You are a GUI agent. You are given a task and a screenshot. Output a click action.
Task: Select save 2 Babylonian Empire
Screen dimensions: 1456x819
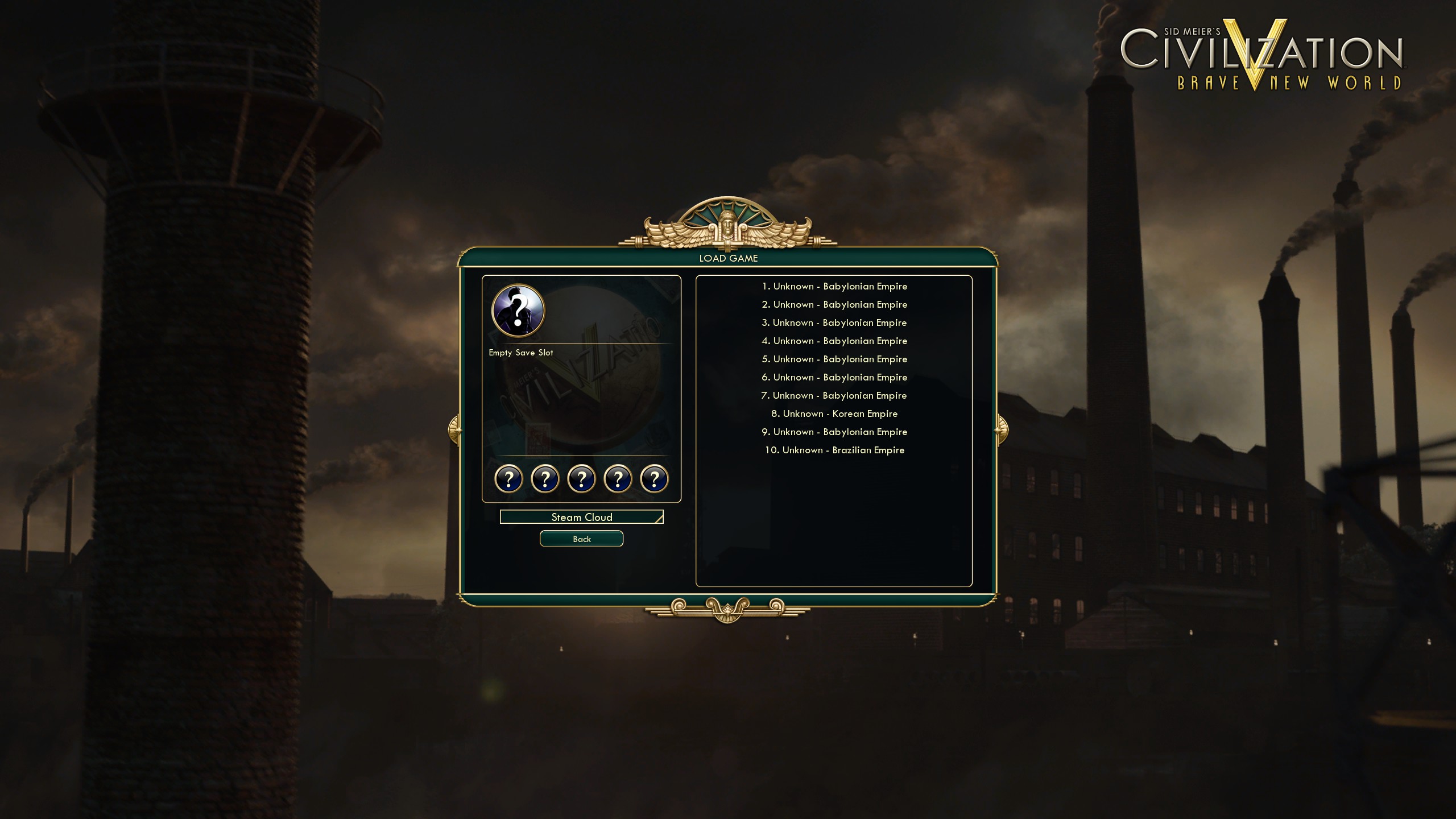pos(834,305)
